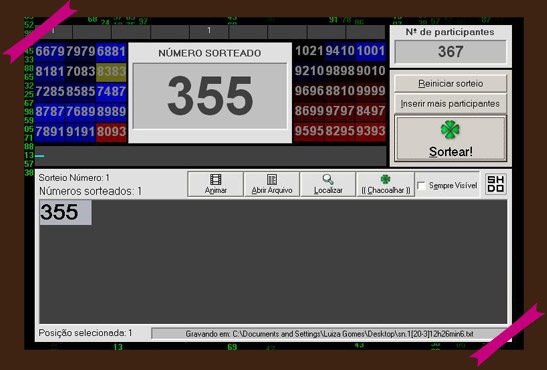The width and height of the screenshot is (547, 370).
Task: Click number cell 8699
Action: coord(309,111)
